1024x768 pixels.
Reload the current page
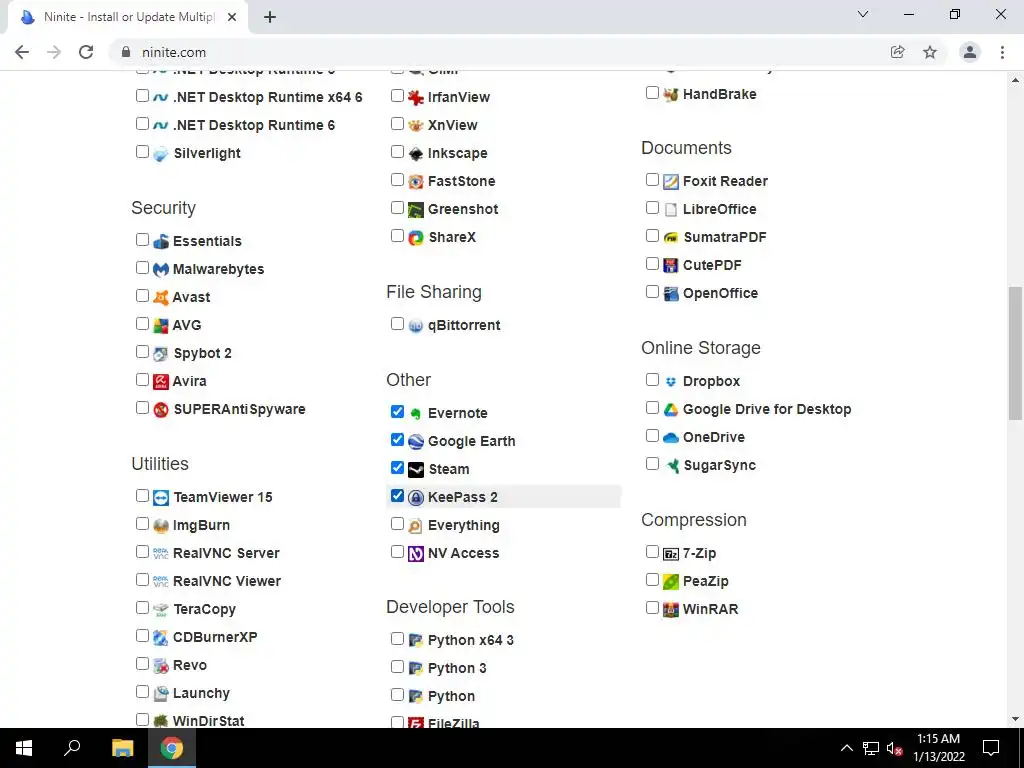86,52
